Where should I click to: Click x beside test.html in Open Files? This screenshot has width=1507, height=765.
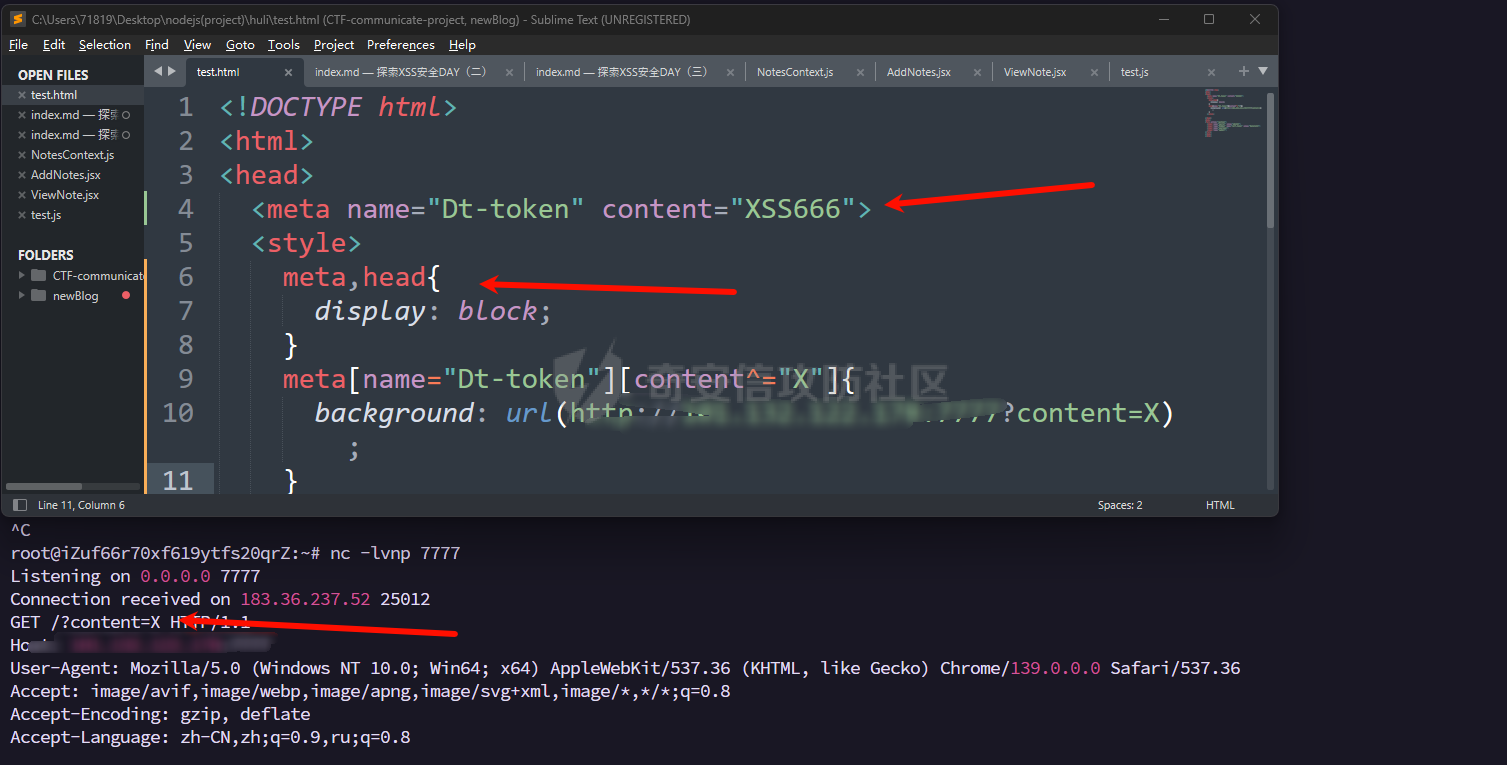point(22,95)
